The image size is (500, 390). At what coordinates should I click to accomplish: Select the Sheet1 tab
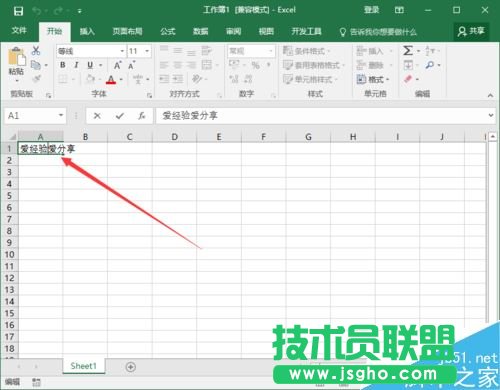click(83, 366)
